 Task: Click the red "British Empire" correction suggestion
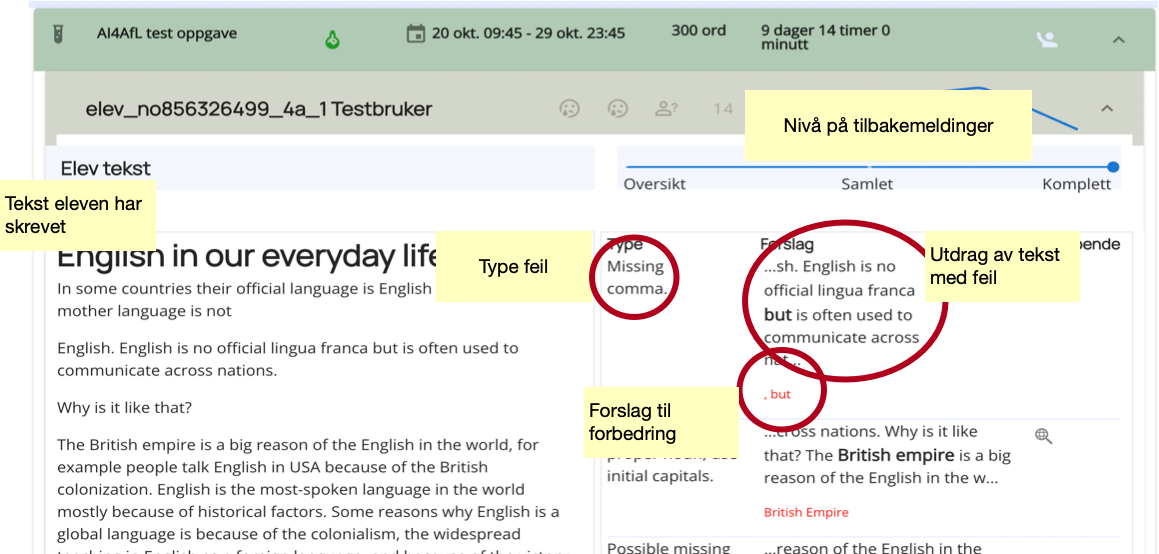click(805, 512)
